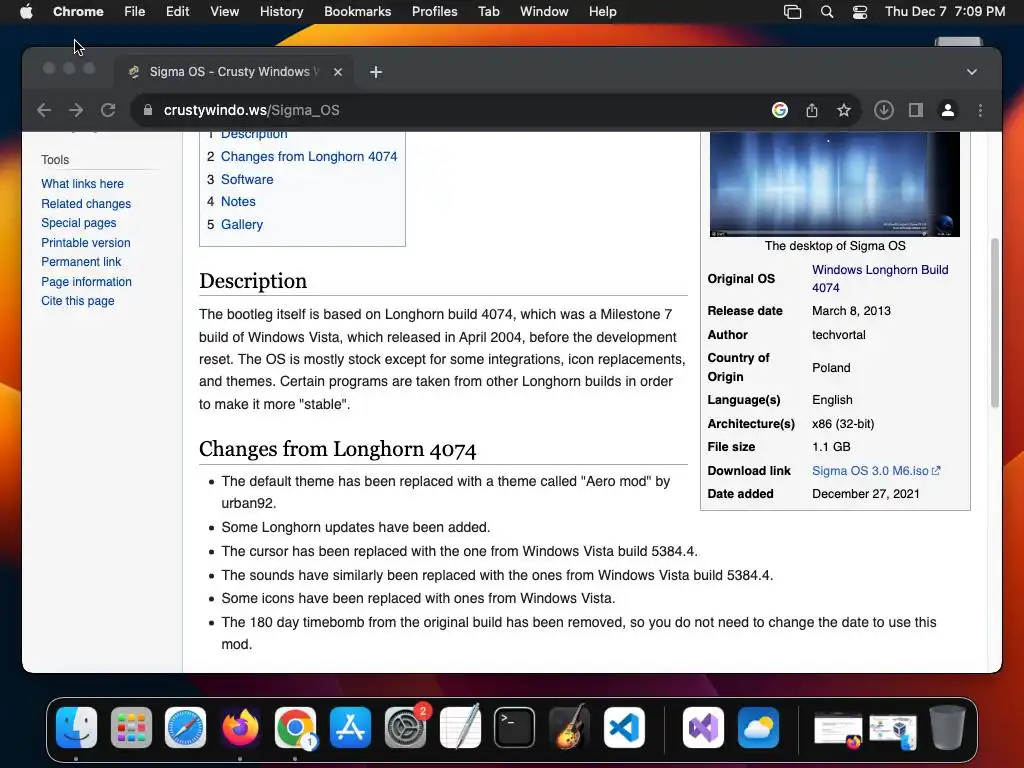Open Trash in the Dock

tap(948, 728)
